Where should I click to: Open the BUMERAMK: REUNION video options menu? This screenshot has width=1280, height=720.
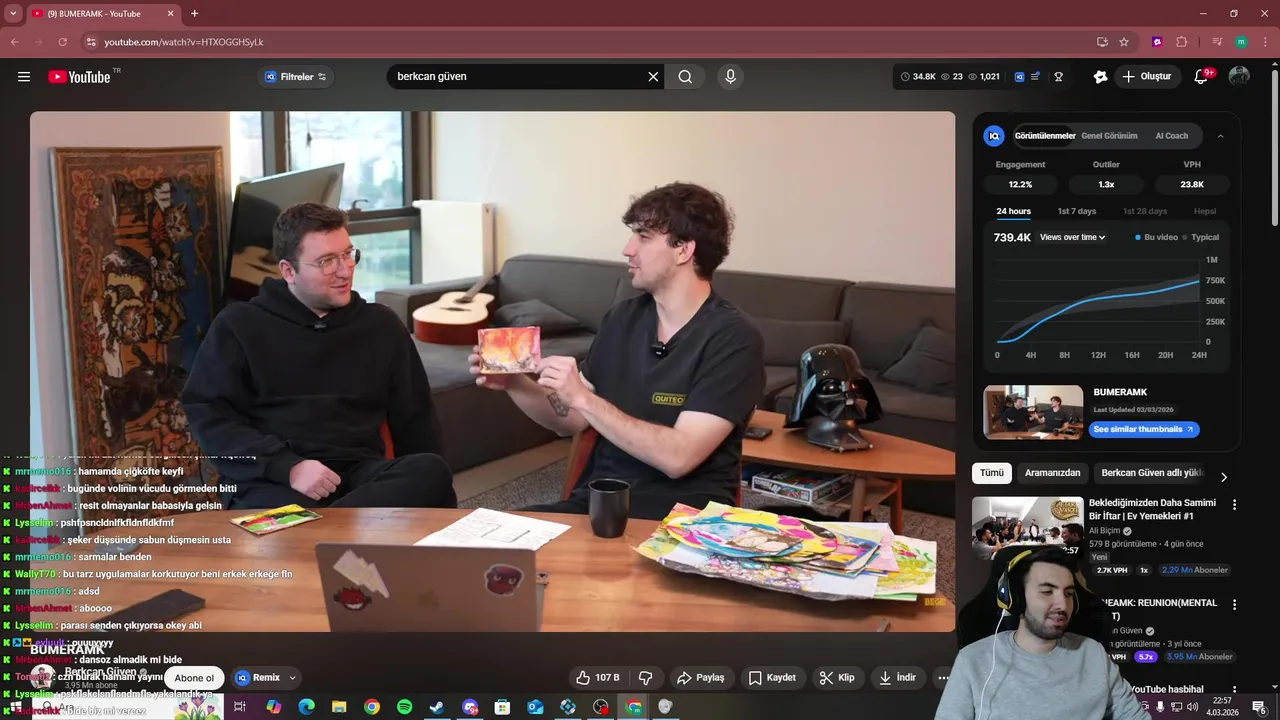[x=1234, y=605]
